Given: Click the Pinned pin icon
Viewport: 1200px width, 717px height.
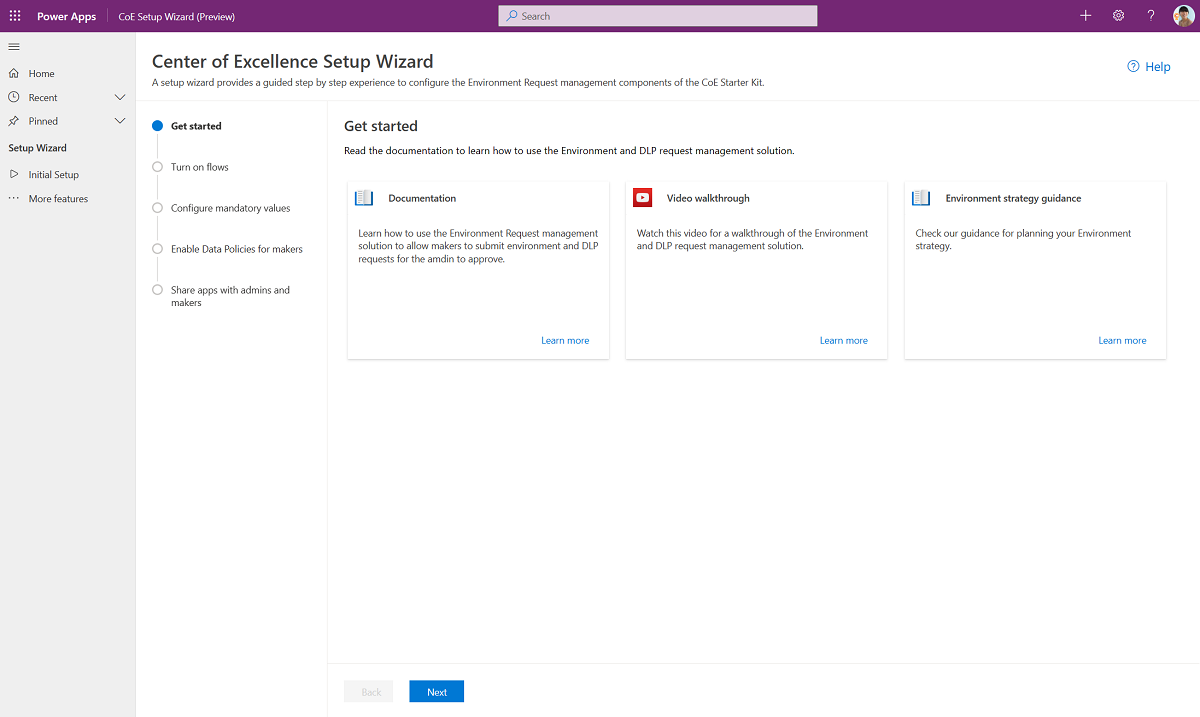Looking at the screenshot, I should (14, 121).
